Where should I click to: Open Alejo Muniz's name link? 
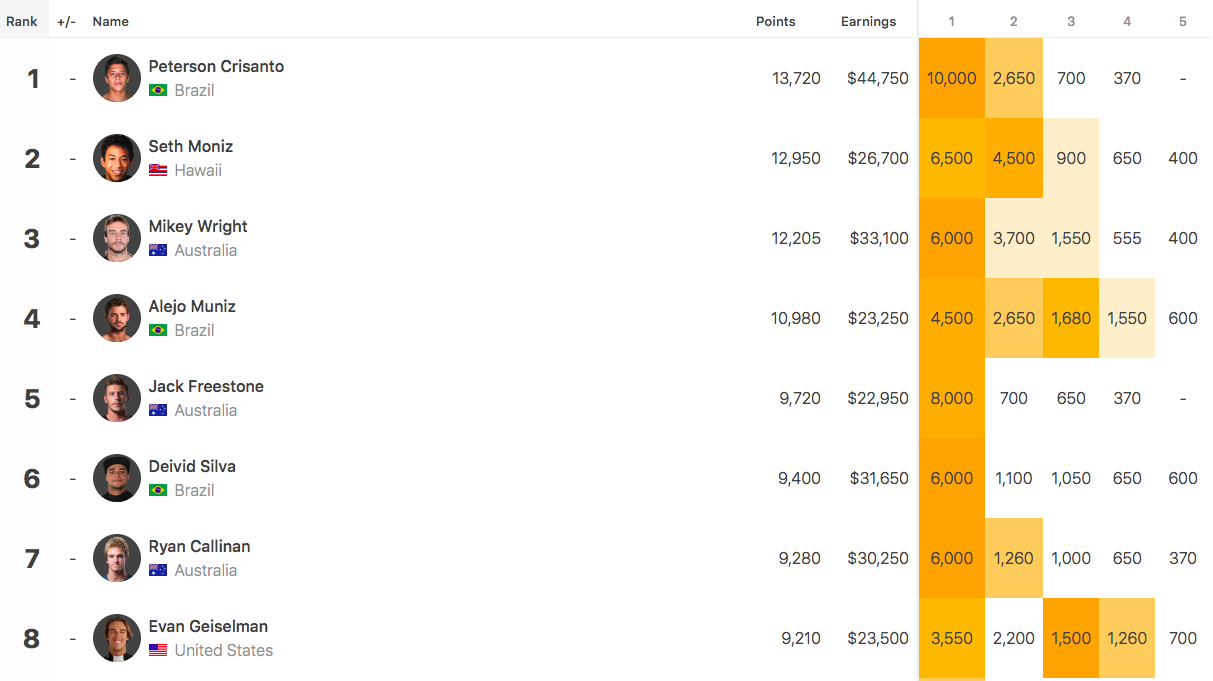point(192,306)
